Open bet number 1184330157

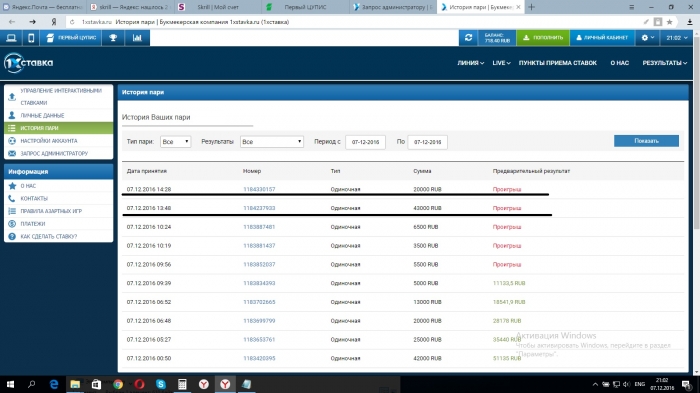259,189
